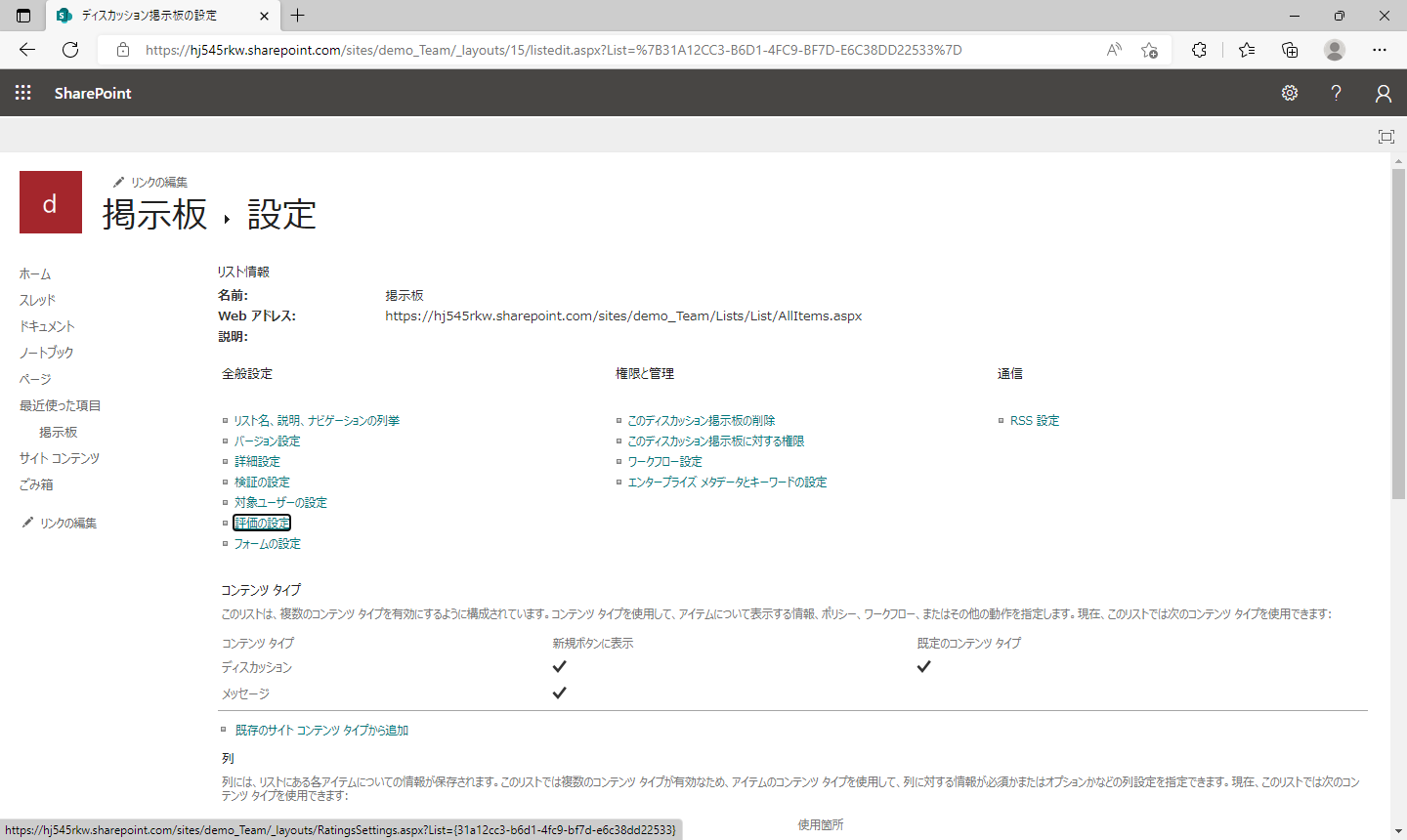Open サイト コンテンツ in the sidebar

(x=60, y=458)
